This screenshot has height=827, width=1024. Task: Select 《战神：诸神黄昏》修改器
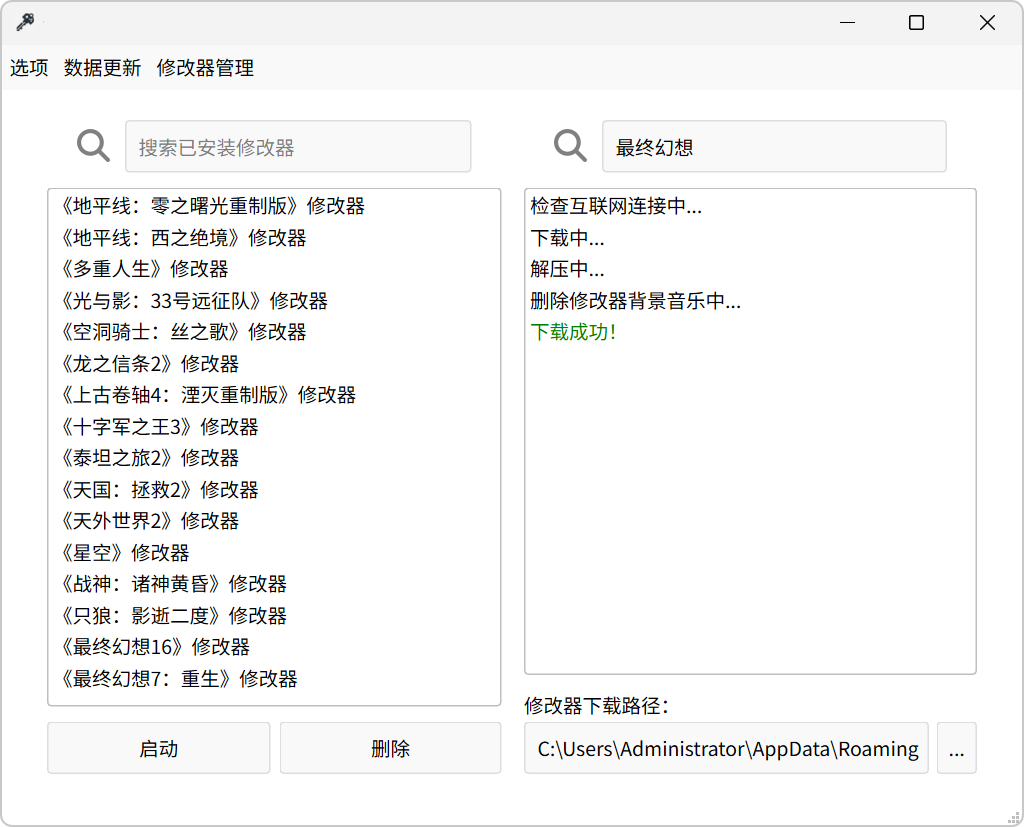click(x=274, y=584)
